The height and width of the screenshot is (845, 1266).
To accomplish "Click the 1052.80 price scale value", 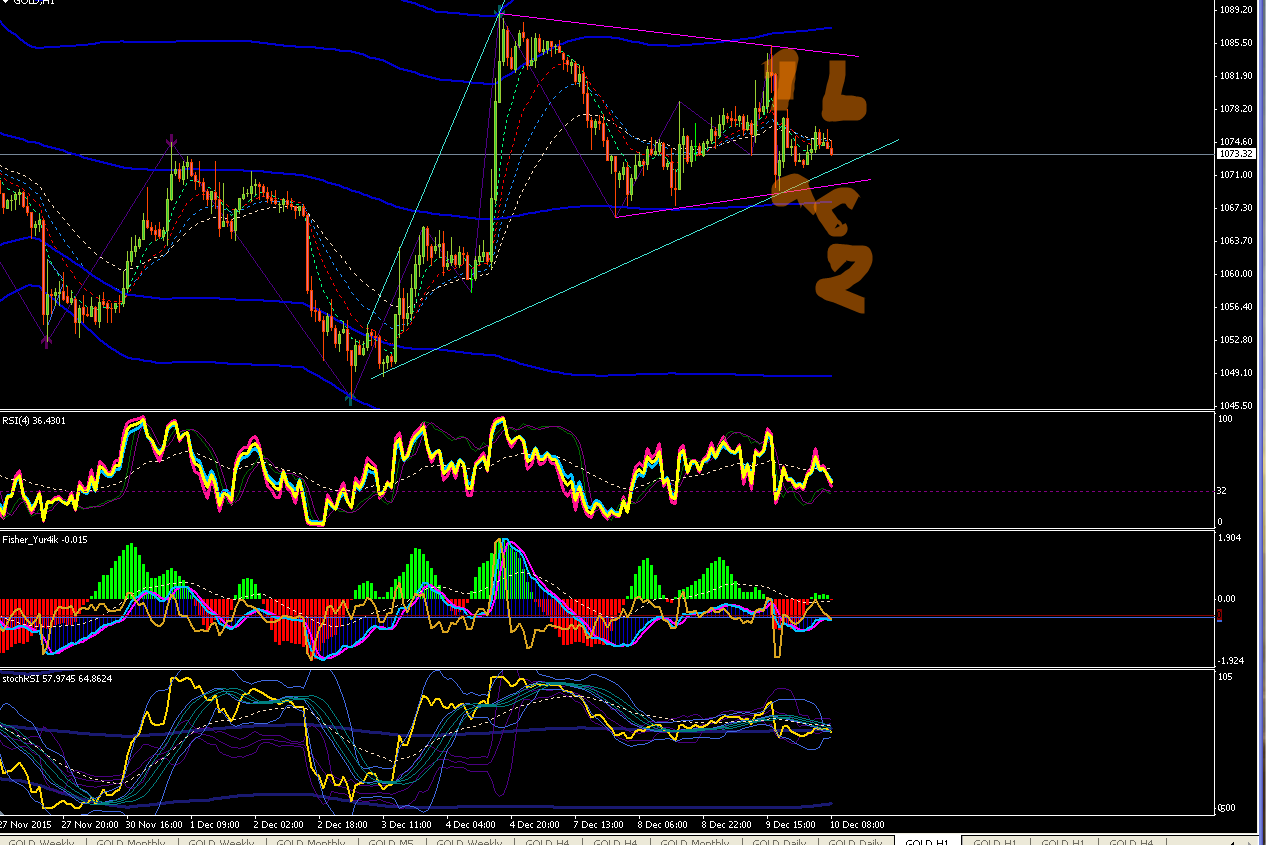I will tap(1236, 340).
